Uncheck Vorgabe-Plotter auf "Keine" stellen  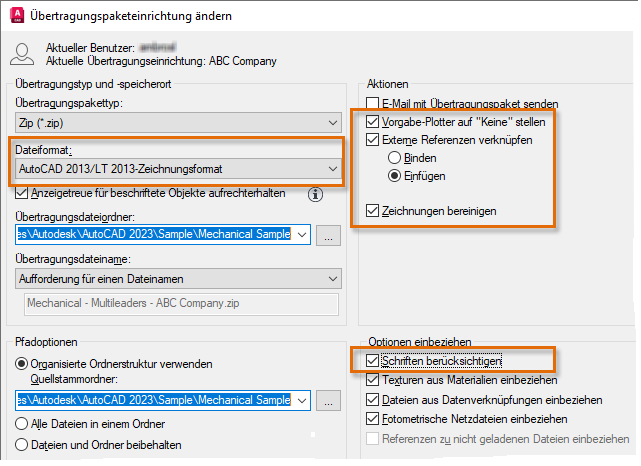pos(372,122)
